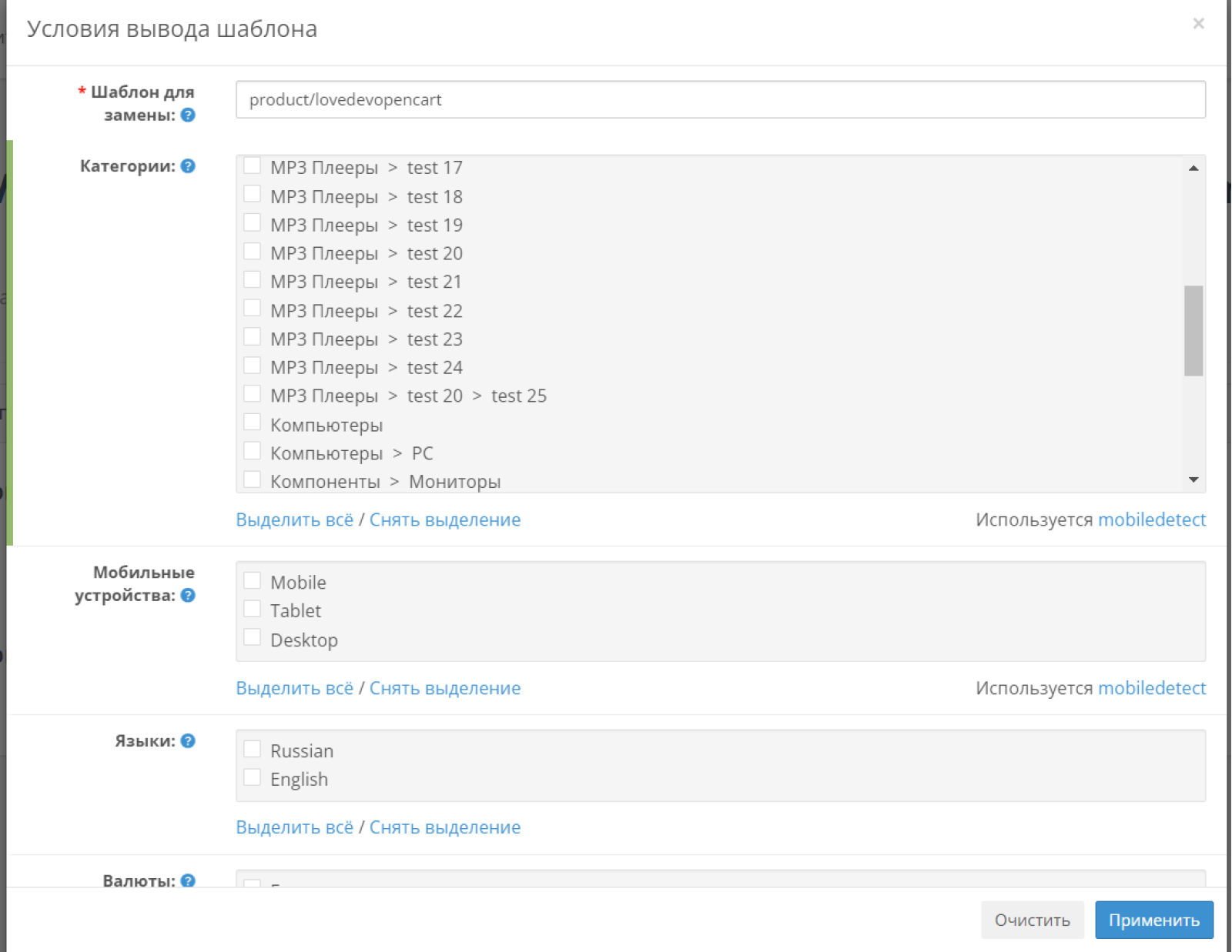Close the Условия вывода шаблона dialog
The height and width of the screenshot is (952, 1232).
[x=1198, y=24]
